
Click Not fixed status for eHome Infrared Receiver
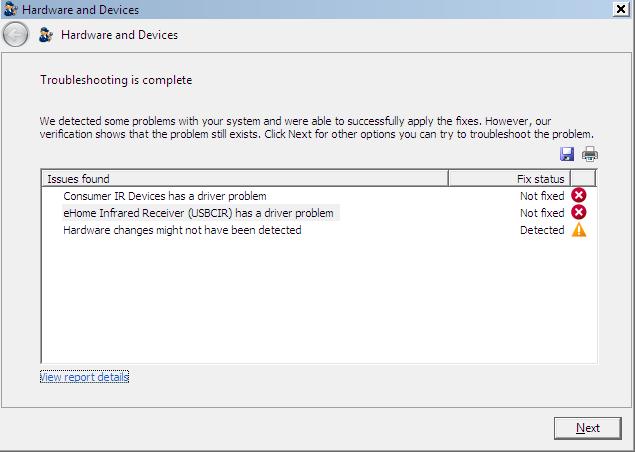[542, 213]
